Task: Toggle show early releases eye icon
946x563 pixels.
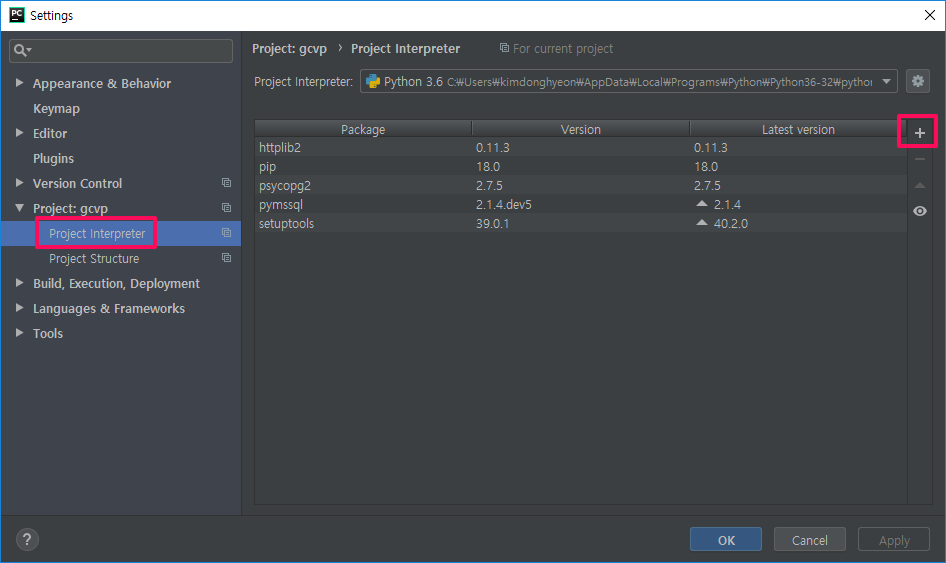Action: click(919, 211)
